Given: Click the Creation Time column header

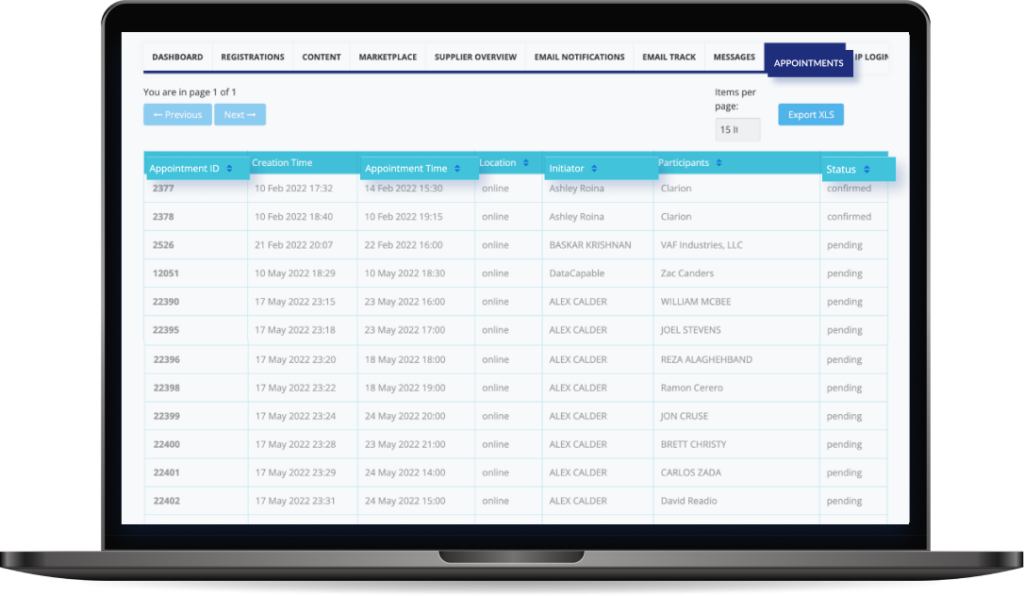Looking at the screenshot, I should (x=282, y=163).
